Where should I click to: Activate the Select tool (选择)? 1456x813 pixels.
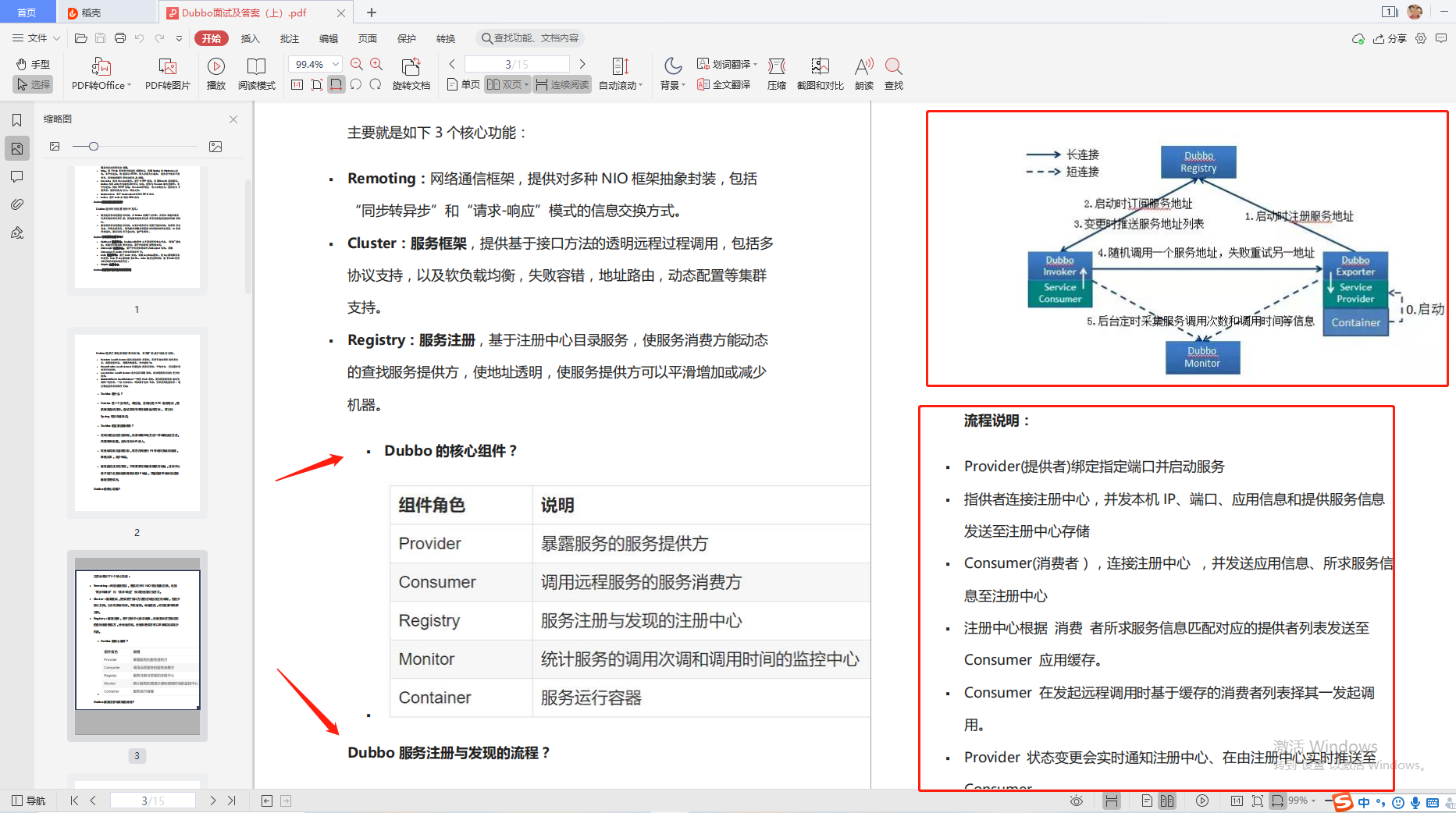(x=33, y=84)
